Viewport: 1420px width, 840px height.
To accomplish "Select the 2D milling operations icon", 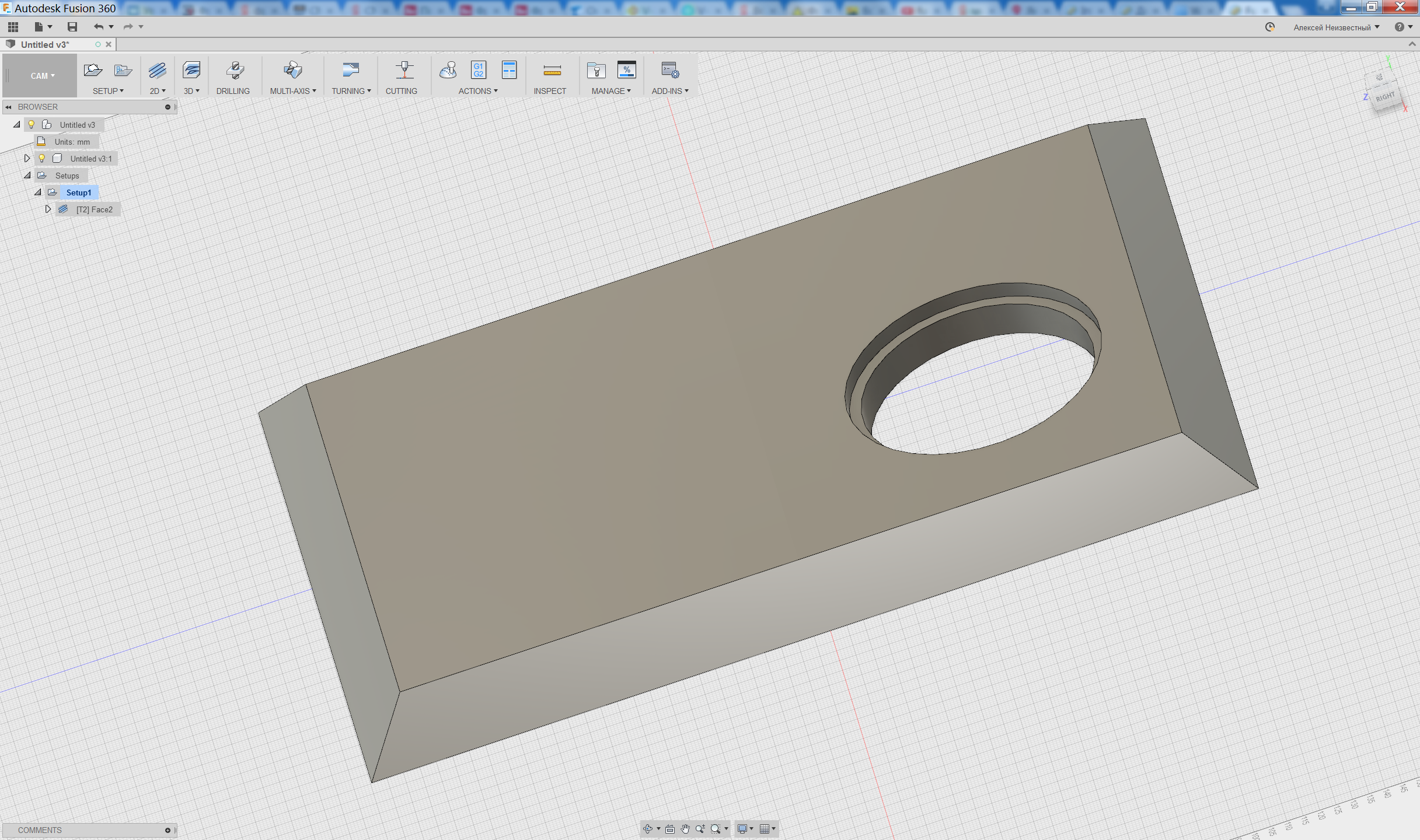I will 157,71.
